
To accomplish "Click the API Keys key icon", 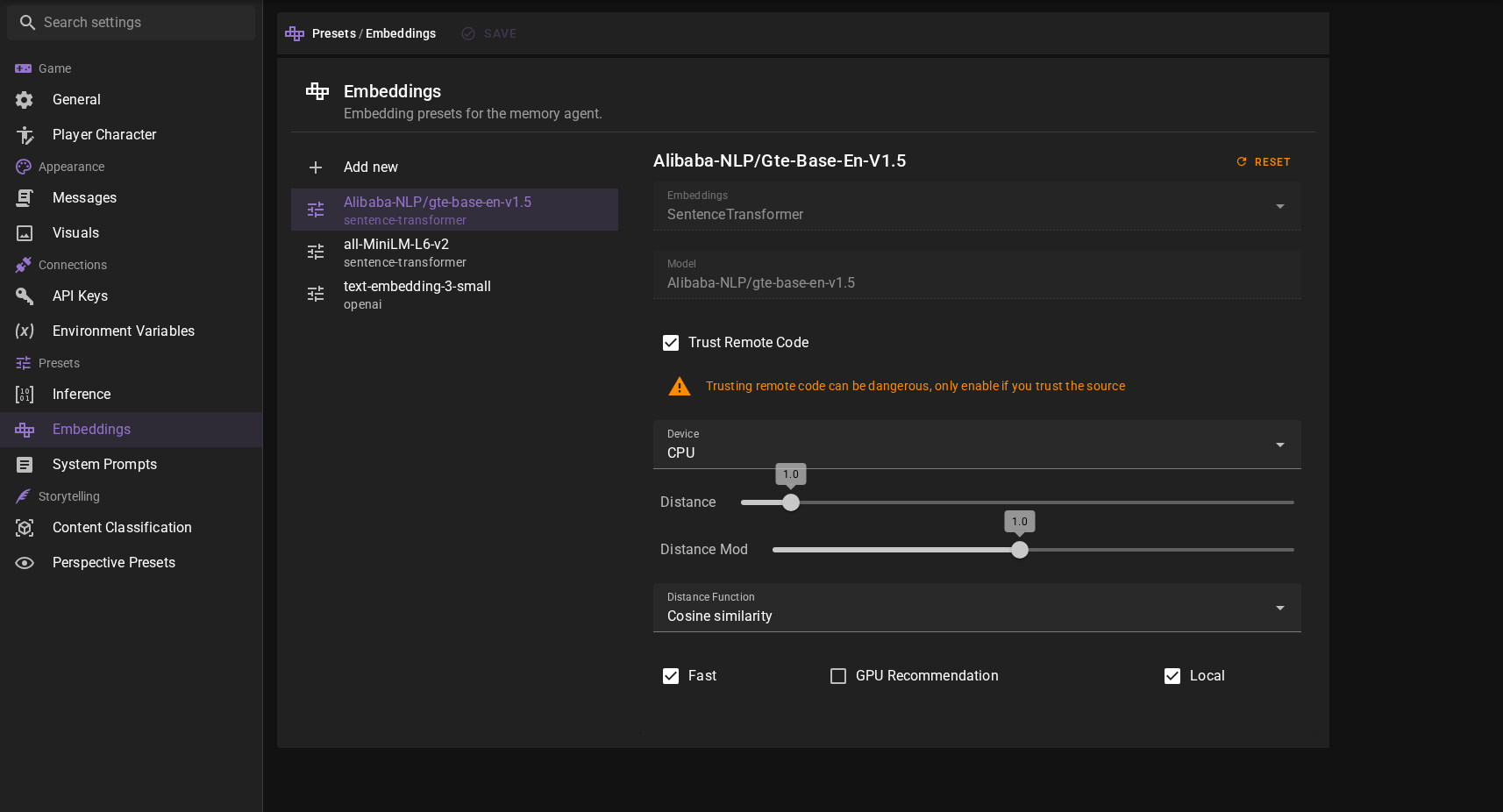I will [x=25, y=296].
